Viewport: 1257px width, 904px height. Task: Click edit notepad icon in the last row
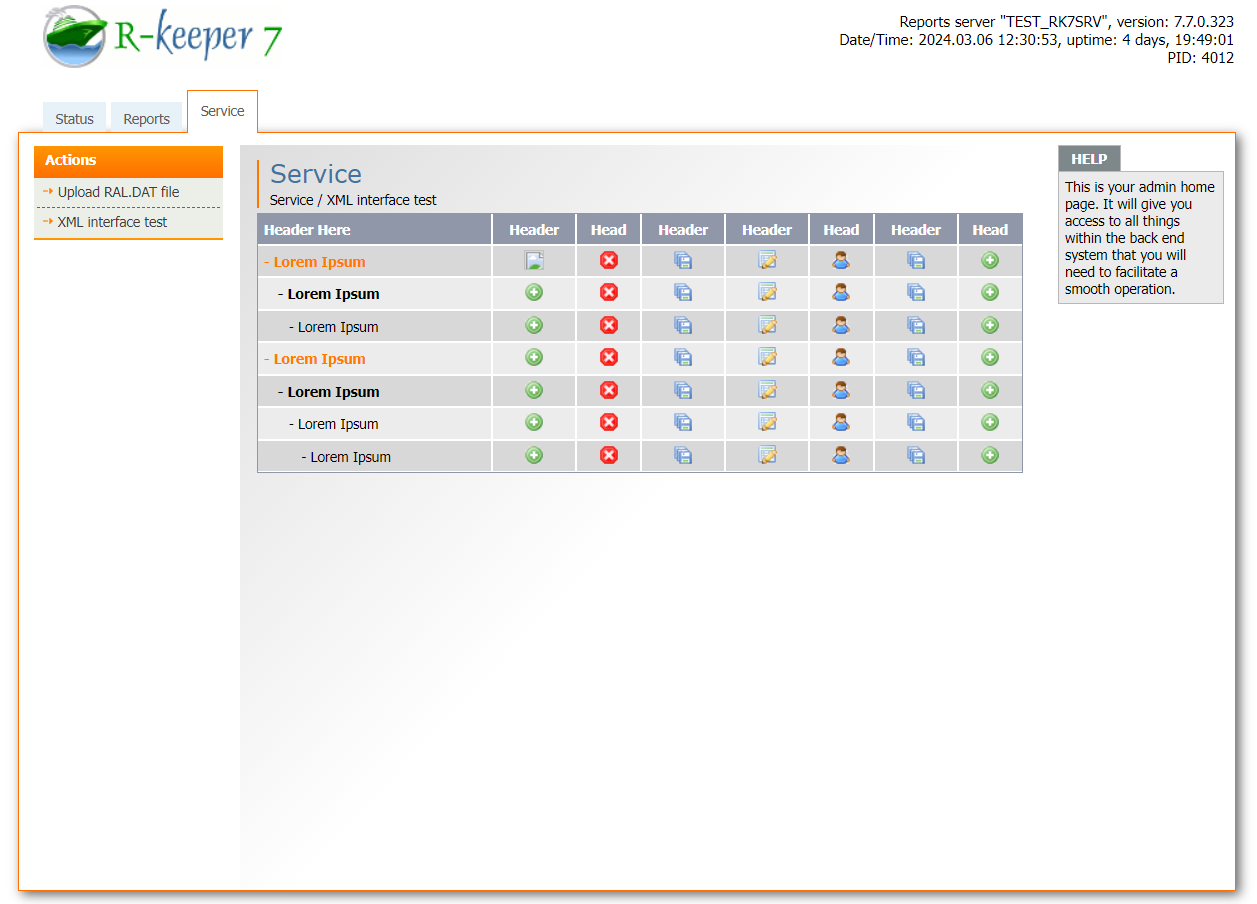[767, 456]
